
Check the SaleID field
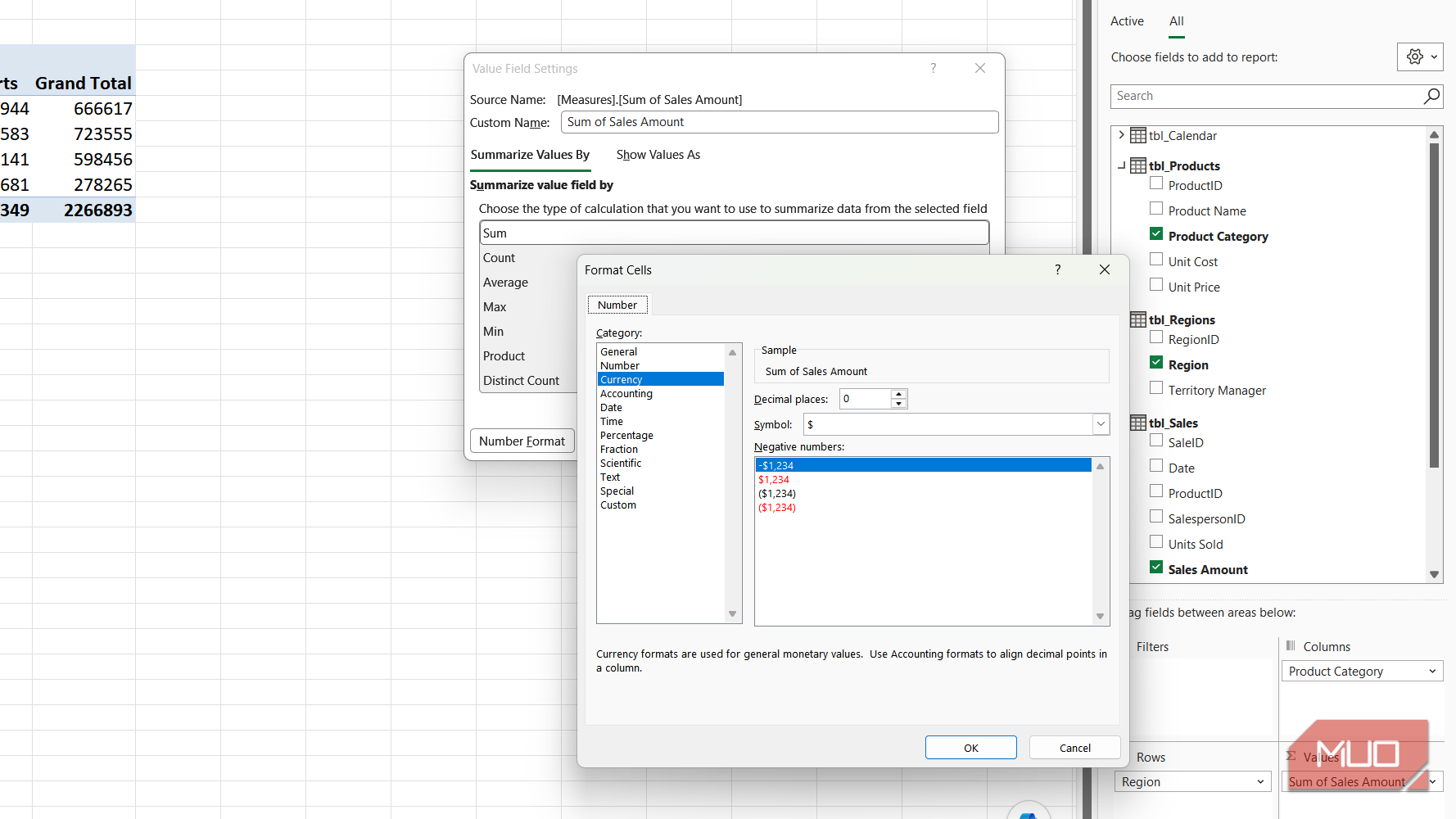point(1156,440)
